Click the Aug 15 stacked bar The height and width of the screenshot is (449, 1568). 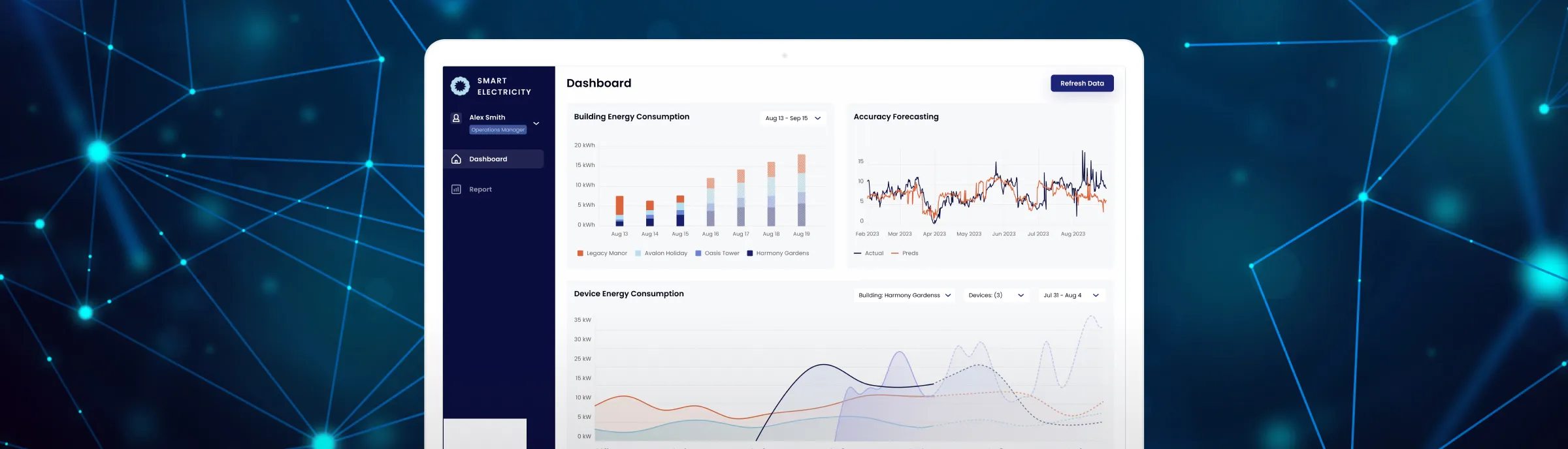[680, 211]
